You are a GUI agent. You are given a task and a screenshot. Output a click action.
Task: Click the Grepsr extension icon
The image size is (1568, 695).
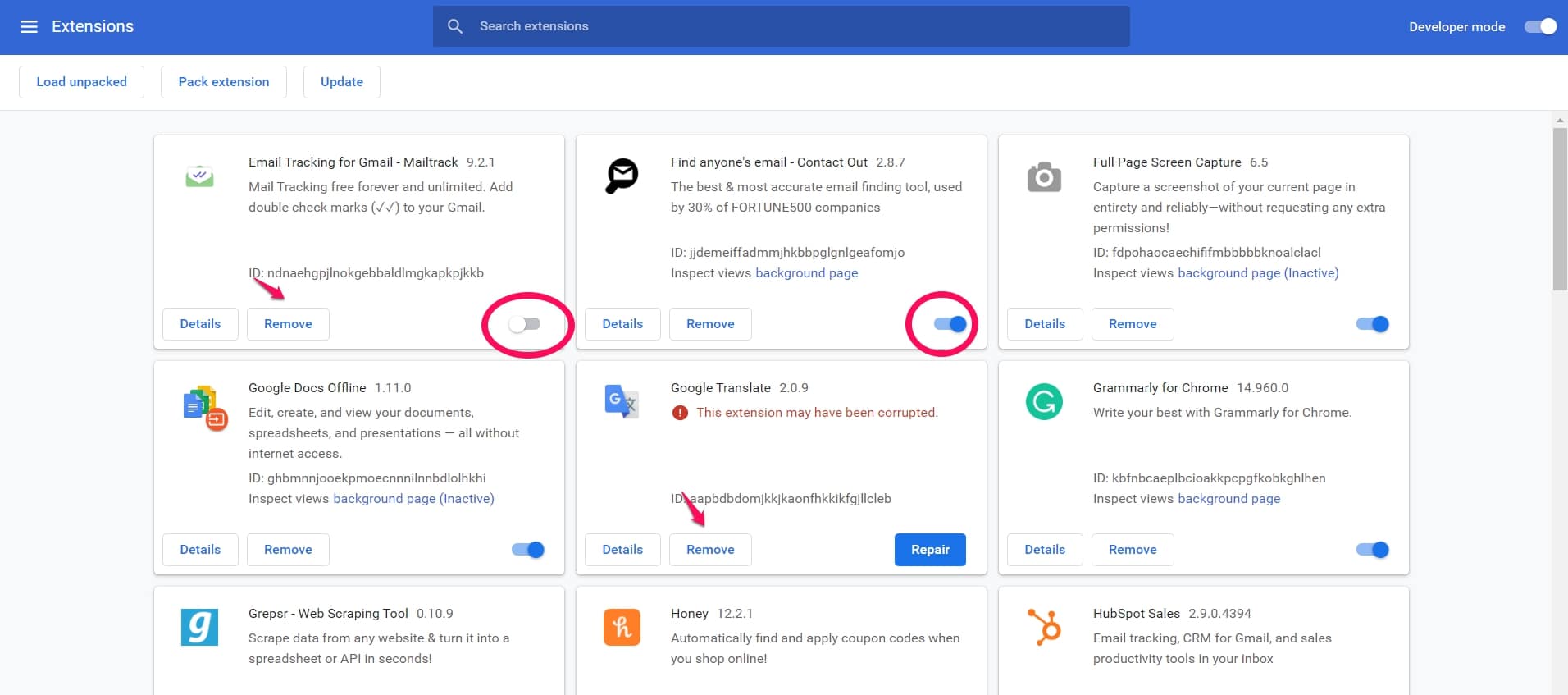(199, 627)
